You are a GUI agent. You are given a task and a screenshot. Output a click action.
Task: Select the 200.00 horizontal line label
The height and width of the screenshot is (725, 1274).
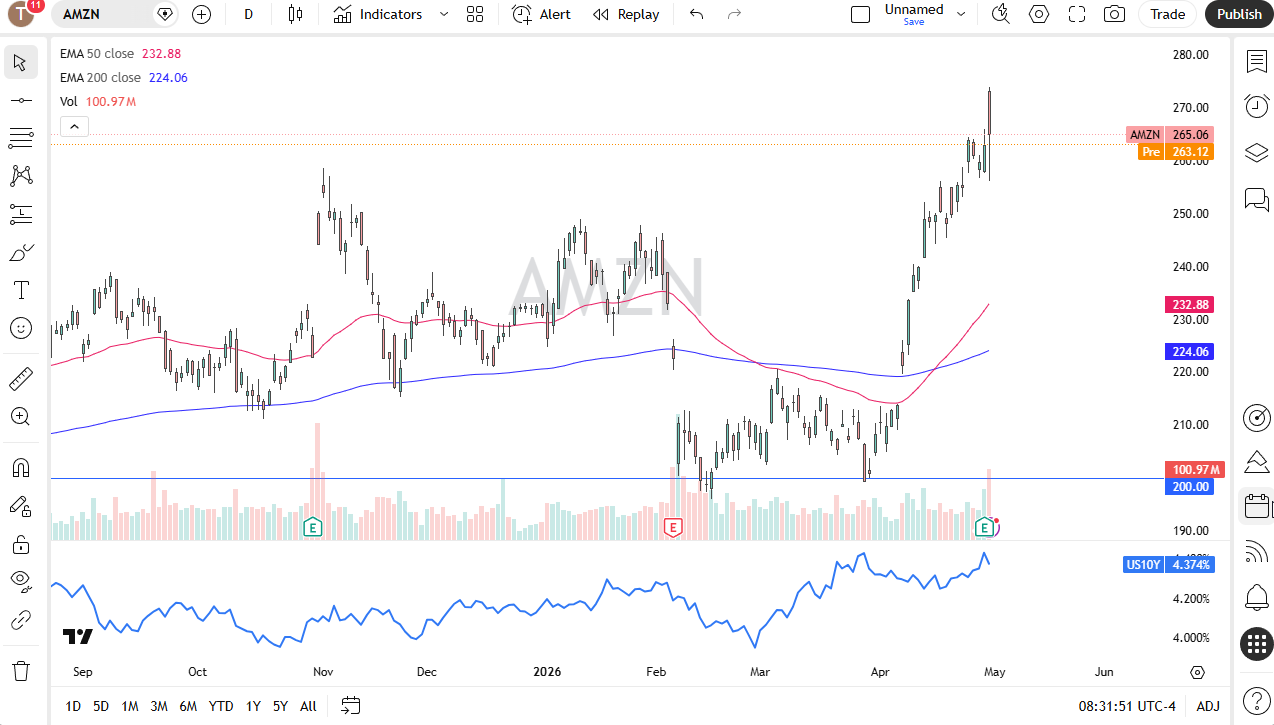(1190, 487)
